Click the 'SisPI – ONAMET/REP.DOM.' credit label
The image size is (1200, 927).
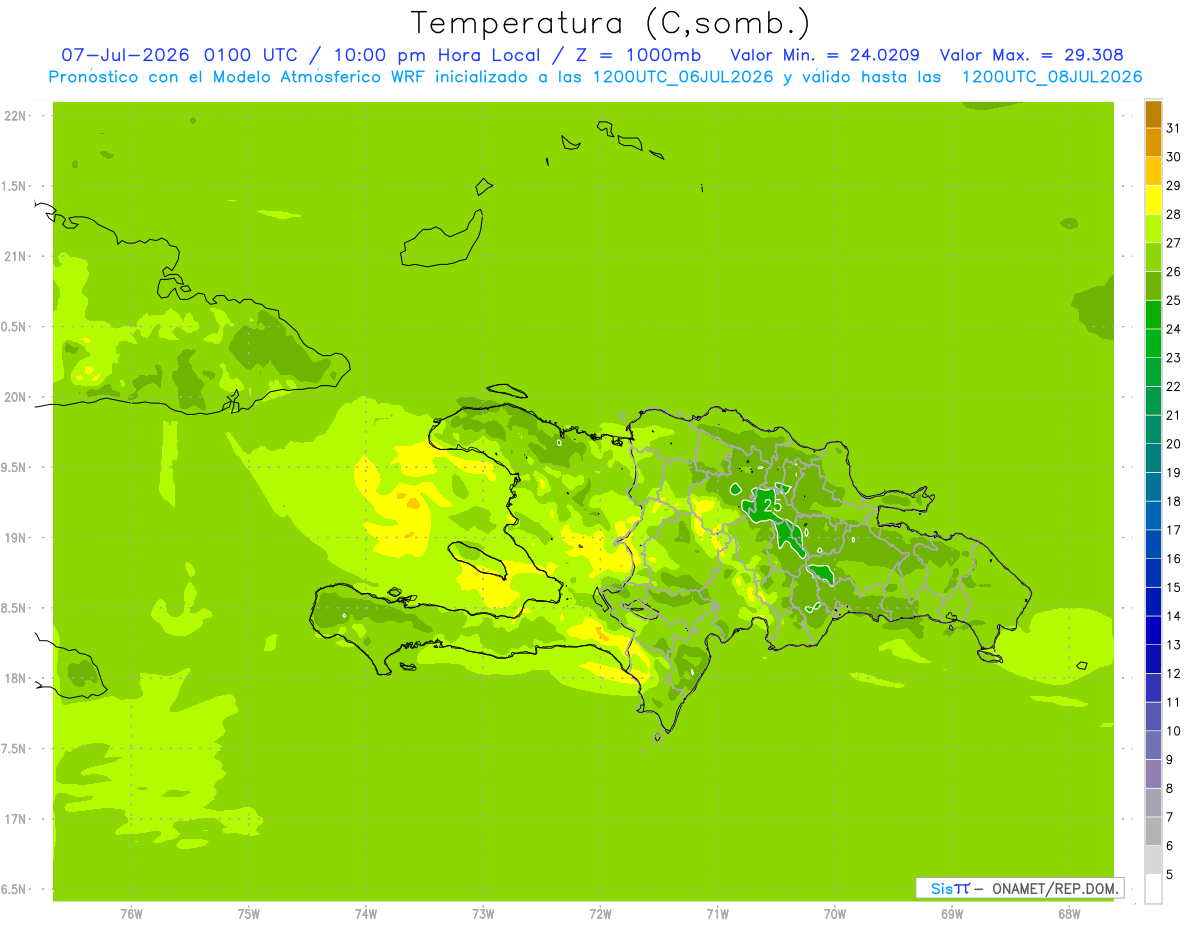(1020, 888)
